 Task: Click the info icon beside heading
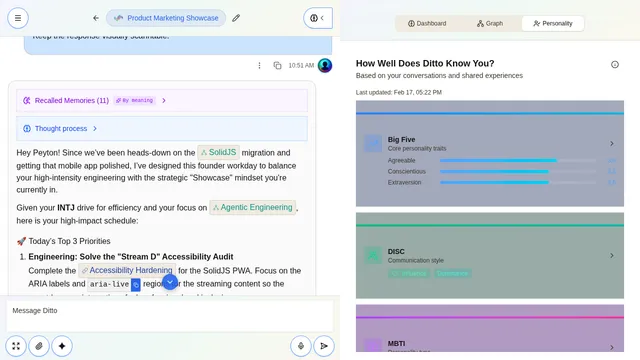[x=615, y=64]
